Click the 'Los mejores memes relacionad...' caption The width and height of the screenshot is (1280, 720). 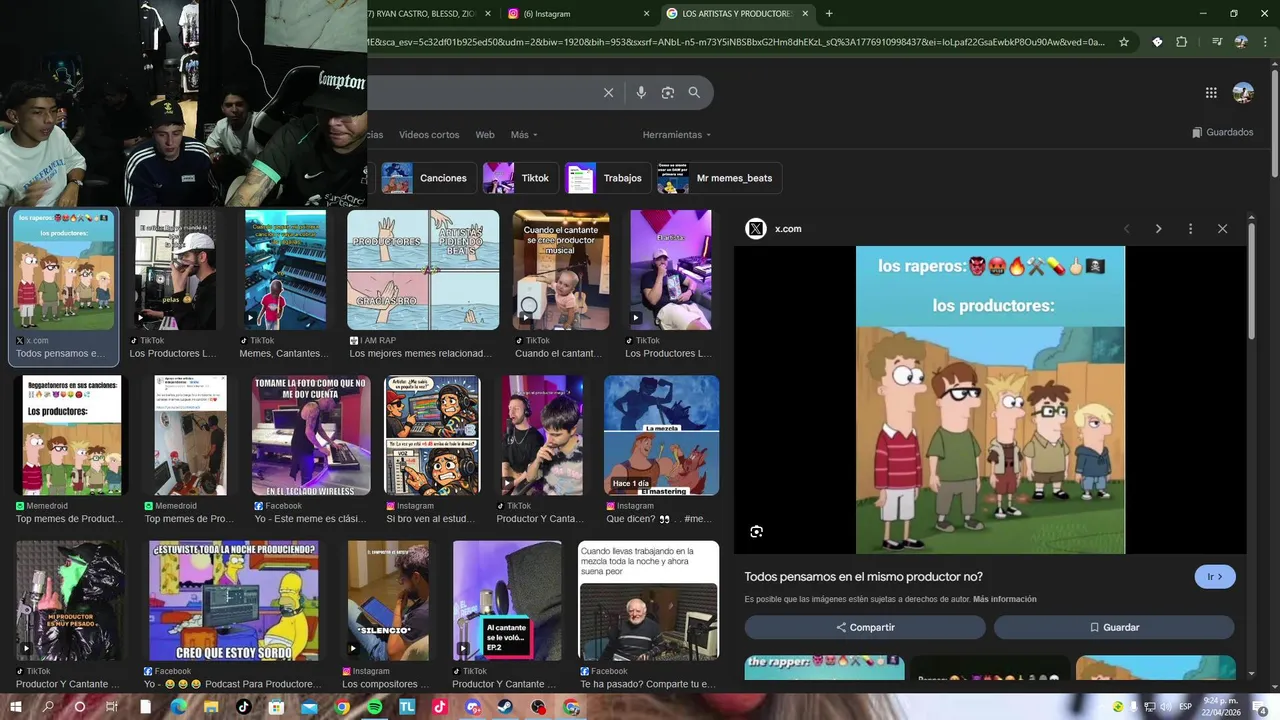click(421, 354)
